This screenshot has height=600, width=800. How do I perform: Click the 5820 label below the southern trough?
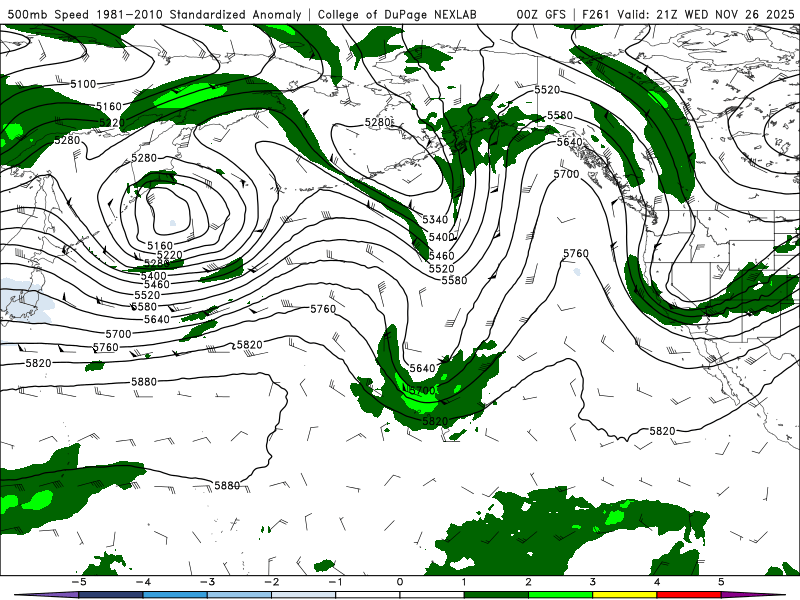point(435,421)
